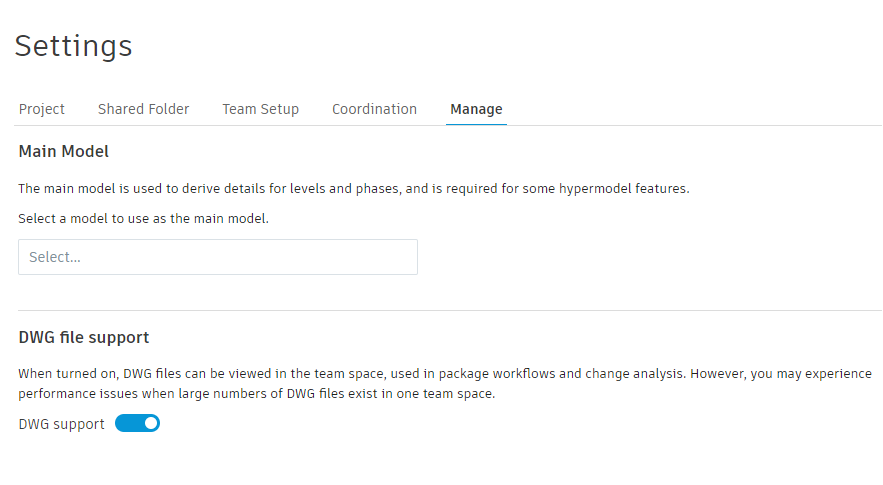Viewport: 883px width, 485px height.
Task: Click the right end of main model combo box
Action: tap(400, 257)
